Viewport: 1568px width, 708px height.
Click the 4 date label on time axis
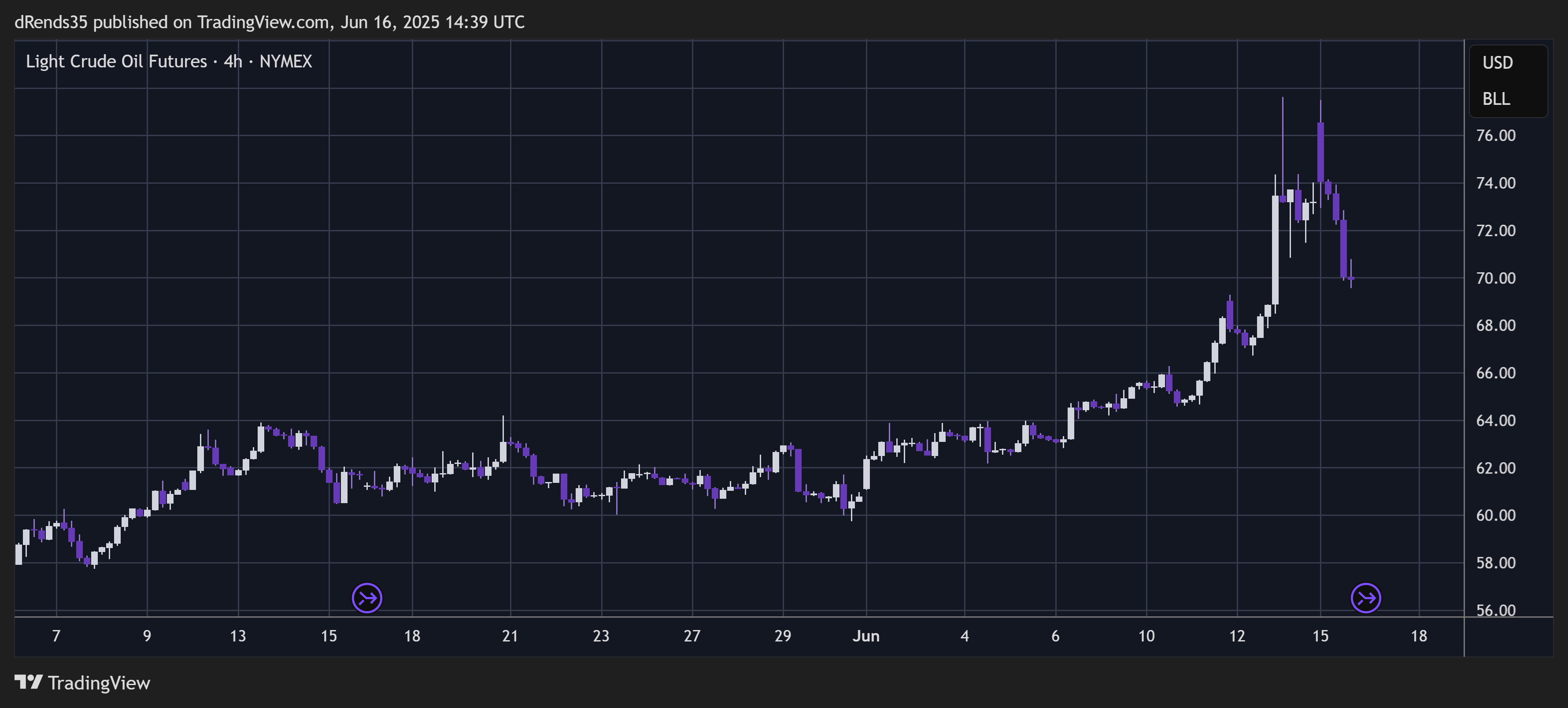coord(965,636)
